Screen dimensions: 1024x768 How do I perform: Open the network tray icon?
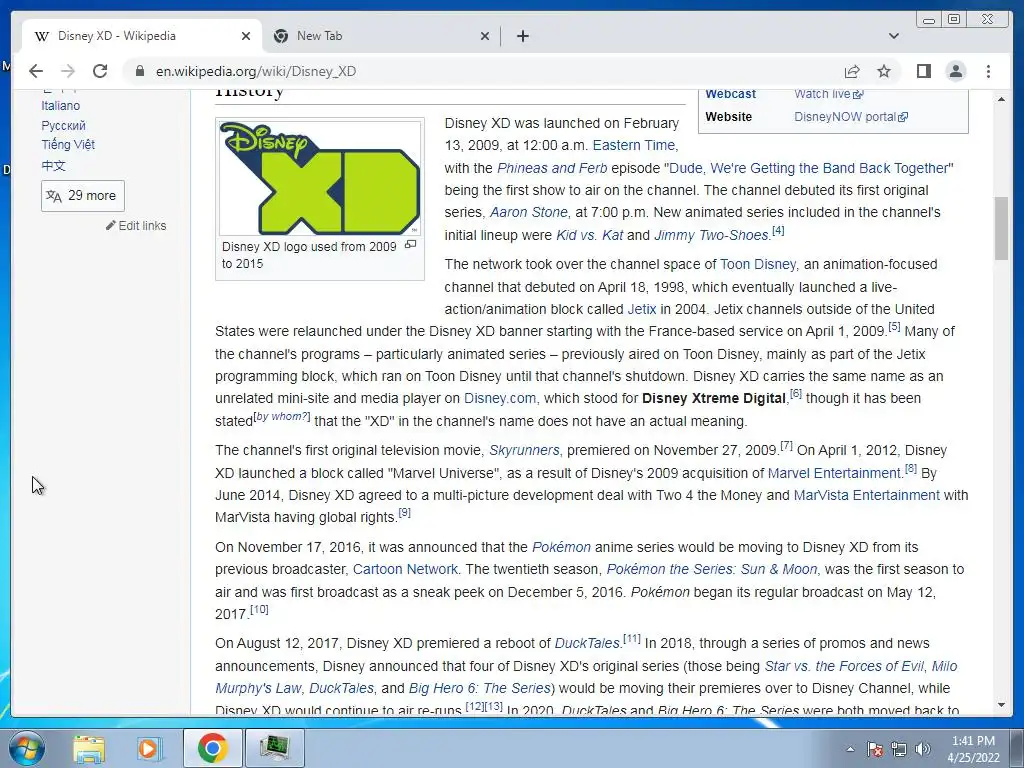(899, 749)
